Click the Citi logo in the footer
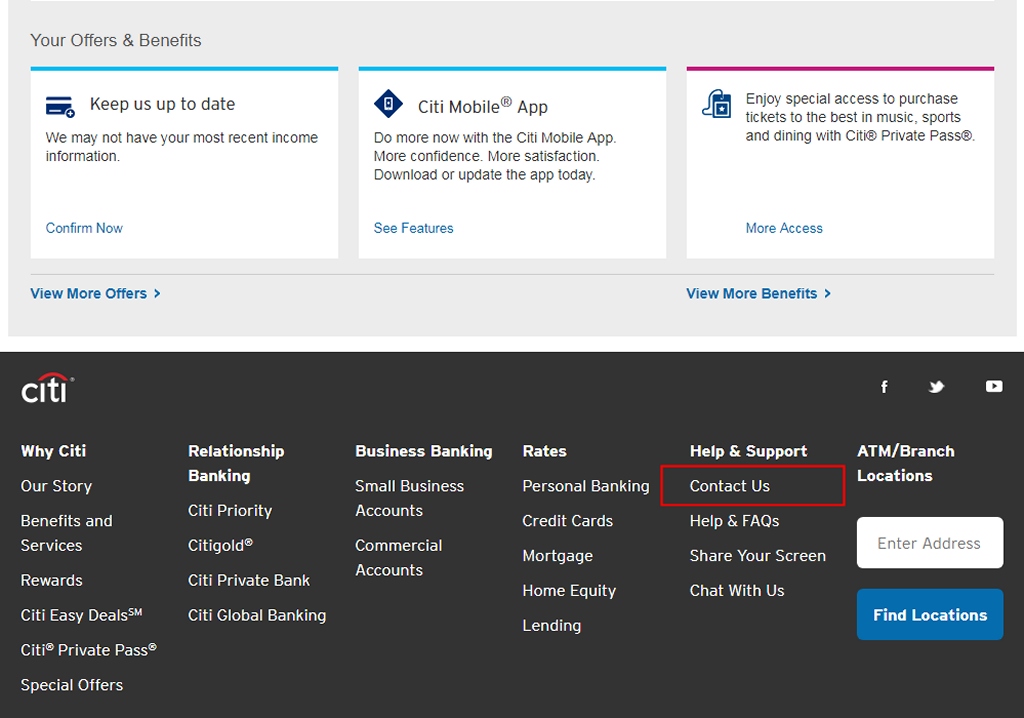This screenshot has width=1024, height=718. click(47, 388)
